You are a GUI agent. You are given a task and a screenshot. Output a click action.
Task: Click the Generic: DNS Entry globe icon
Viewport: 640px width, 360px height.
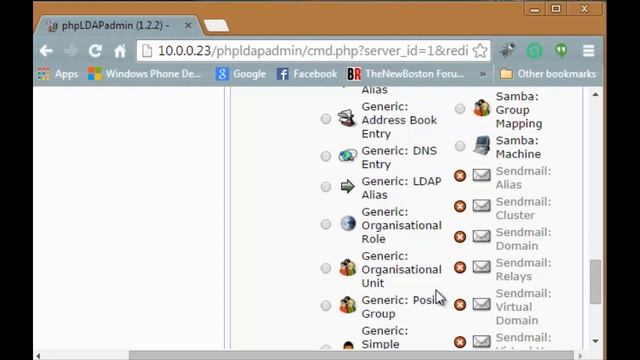(348, 156)
